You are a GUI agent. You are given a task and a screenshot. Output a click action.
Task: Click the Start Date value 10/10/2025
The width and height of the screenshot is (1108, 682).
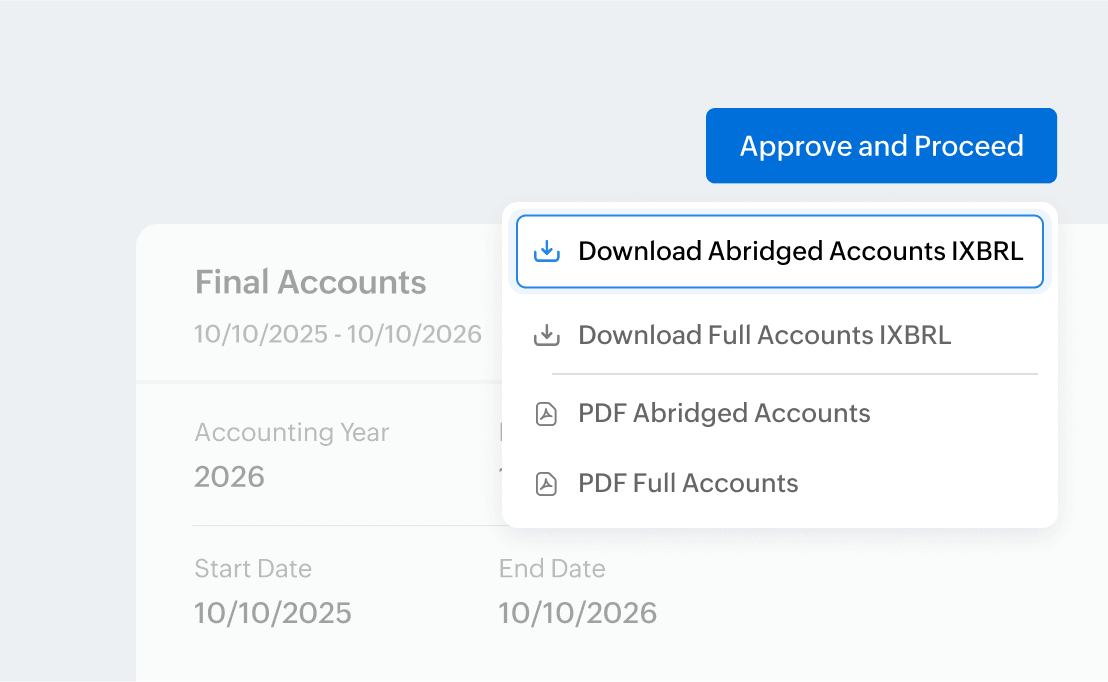[x=273, y=613]
